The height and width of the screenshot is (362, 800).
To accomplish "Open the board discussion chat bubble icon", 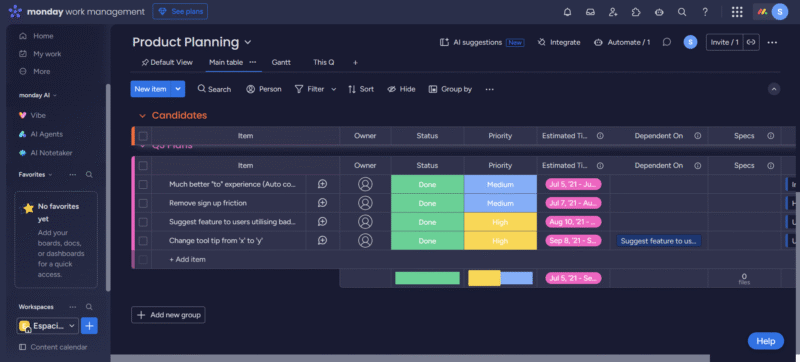I will (667, 42).
